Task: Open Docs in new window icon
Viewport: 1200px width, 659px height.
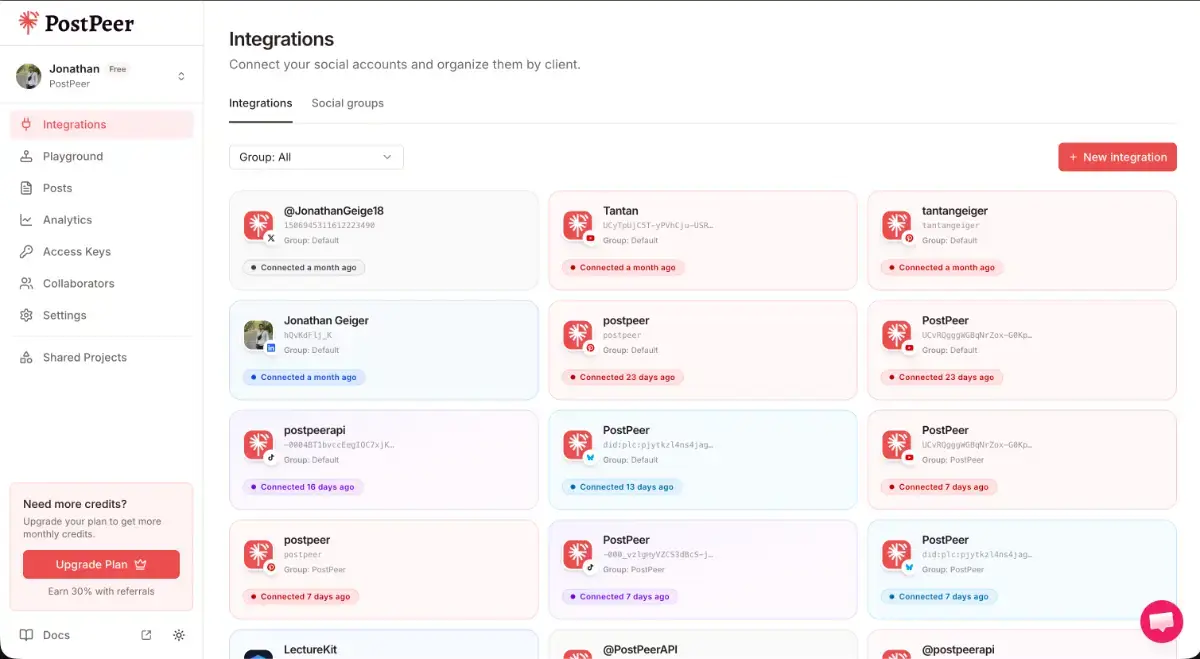Action: click(x=146, y=635)
